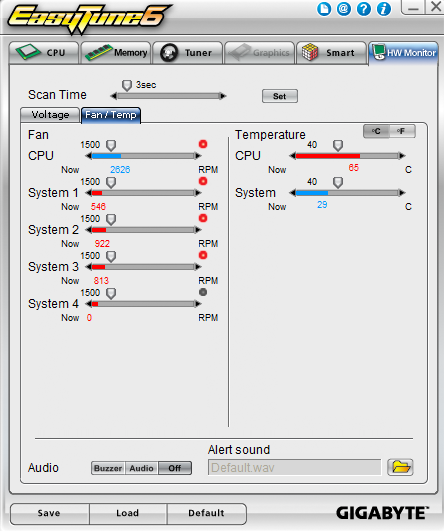The image size is (444, 531).
Task: Toggle System 3 fan alert indicator
Action: (x=203, y=255)
